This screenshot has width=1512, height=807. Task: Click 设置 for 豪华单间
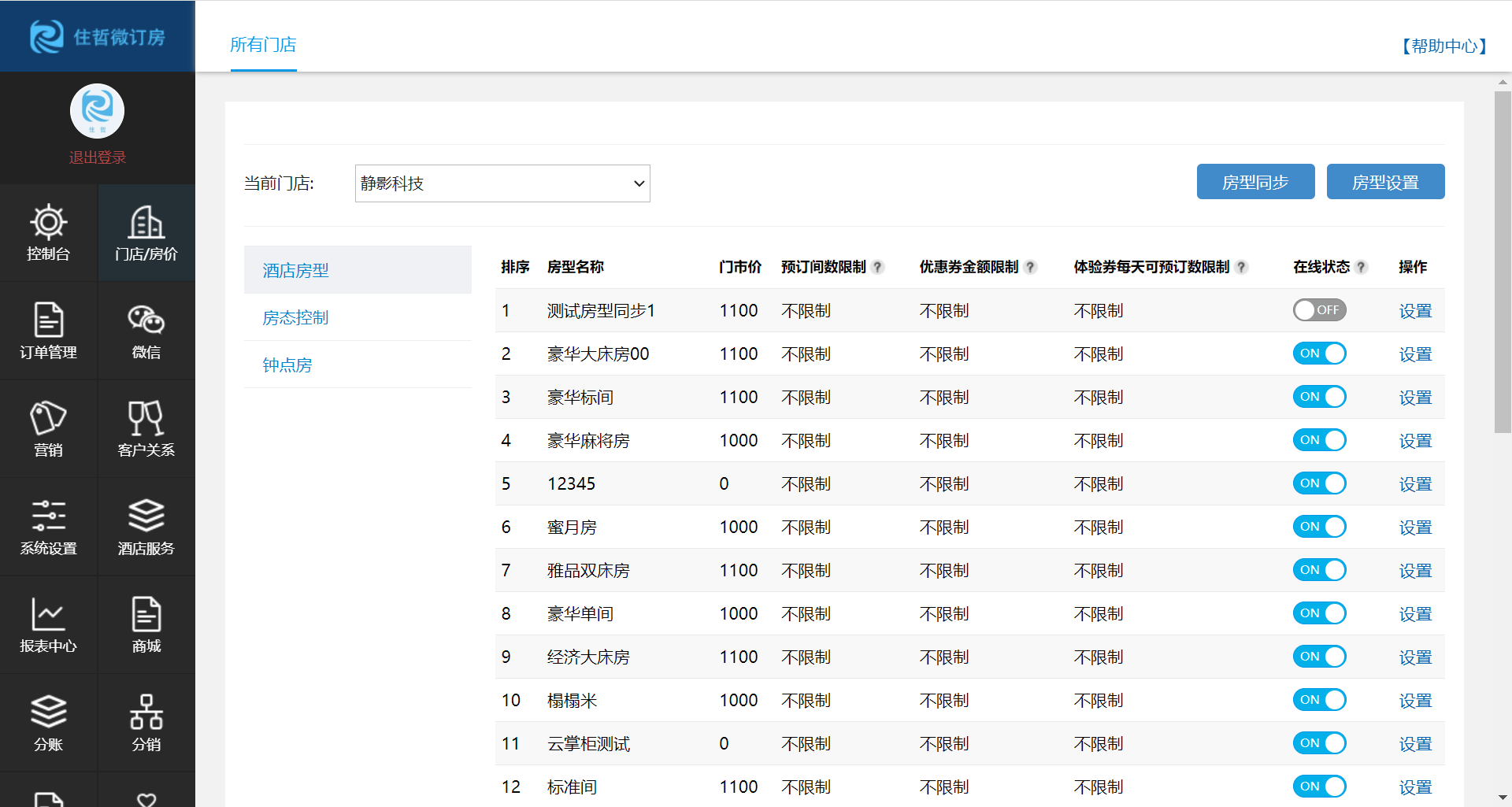click(1415, 614)
